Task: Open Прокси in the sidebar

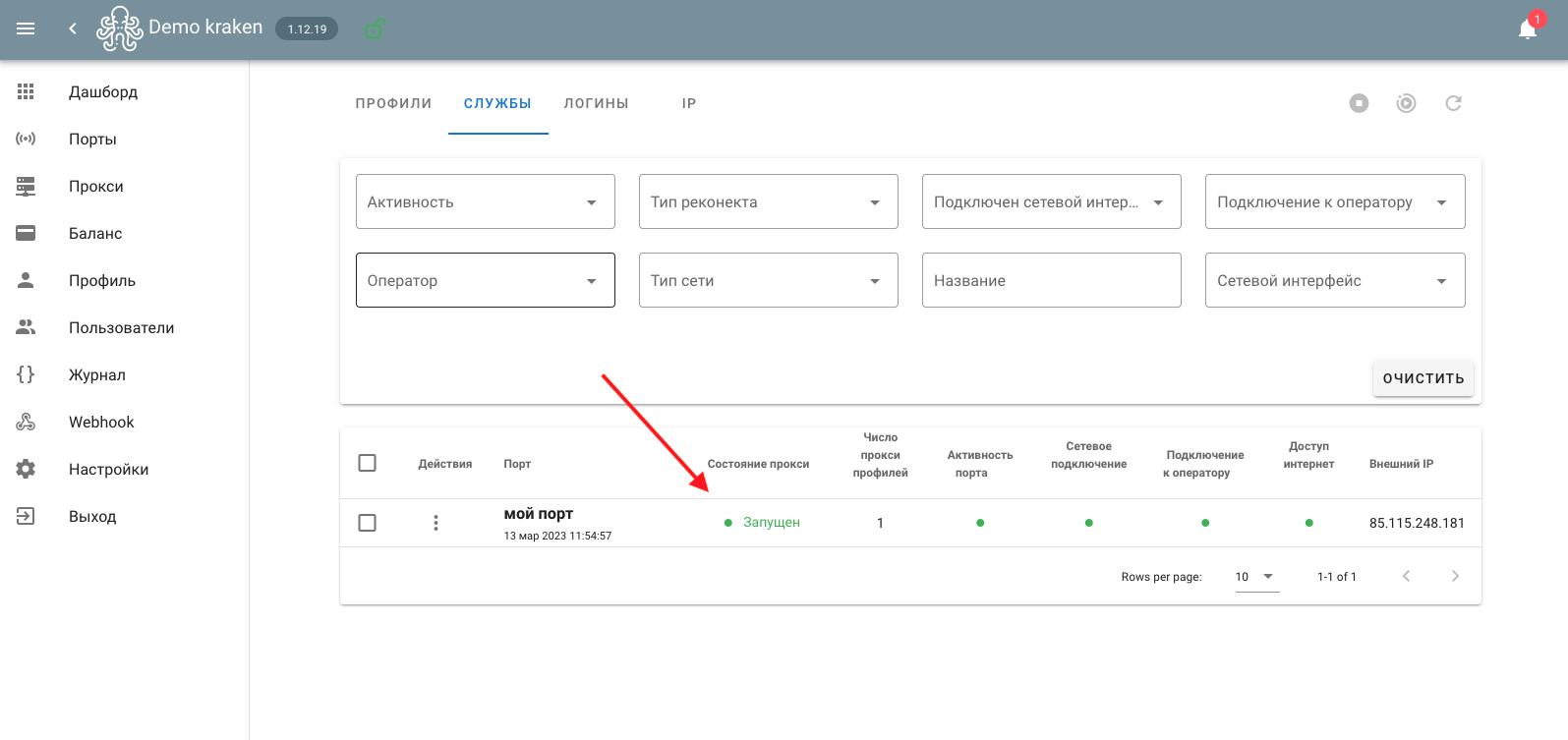Action: click(x=96, y=186)
